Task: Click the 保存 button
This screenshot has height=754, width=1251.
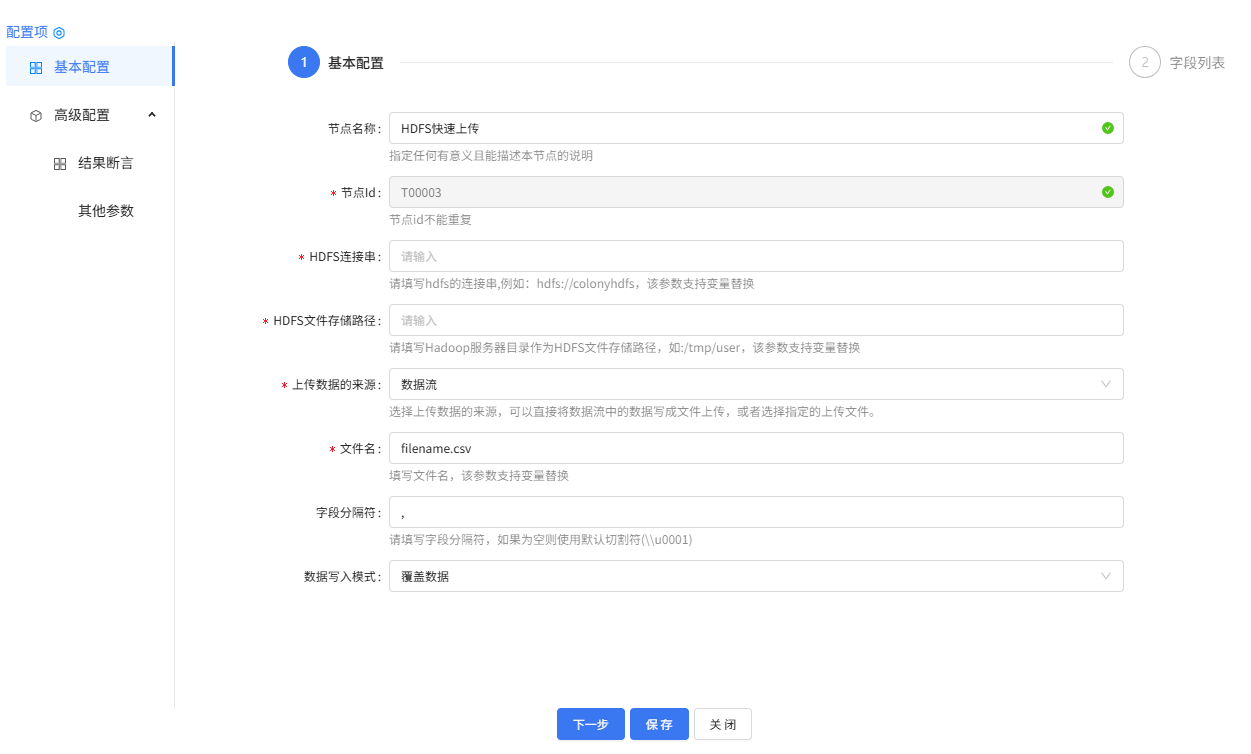Action: coord(659,724)
